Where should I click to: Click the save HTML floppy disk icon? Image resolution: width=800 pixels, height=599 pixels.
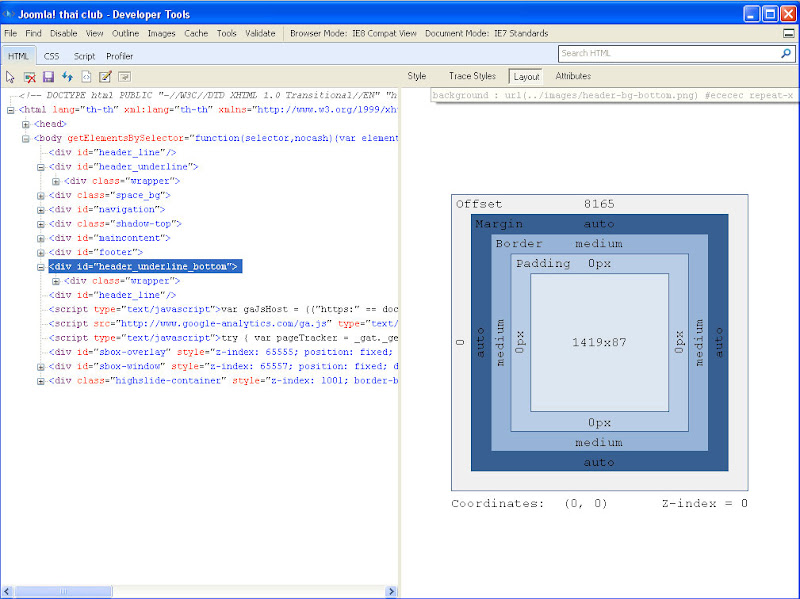(48, 77)
